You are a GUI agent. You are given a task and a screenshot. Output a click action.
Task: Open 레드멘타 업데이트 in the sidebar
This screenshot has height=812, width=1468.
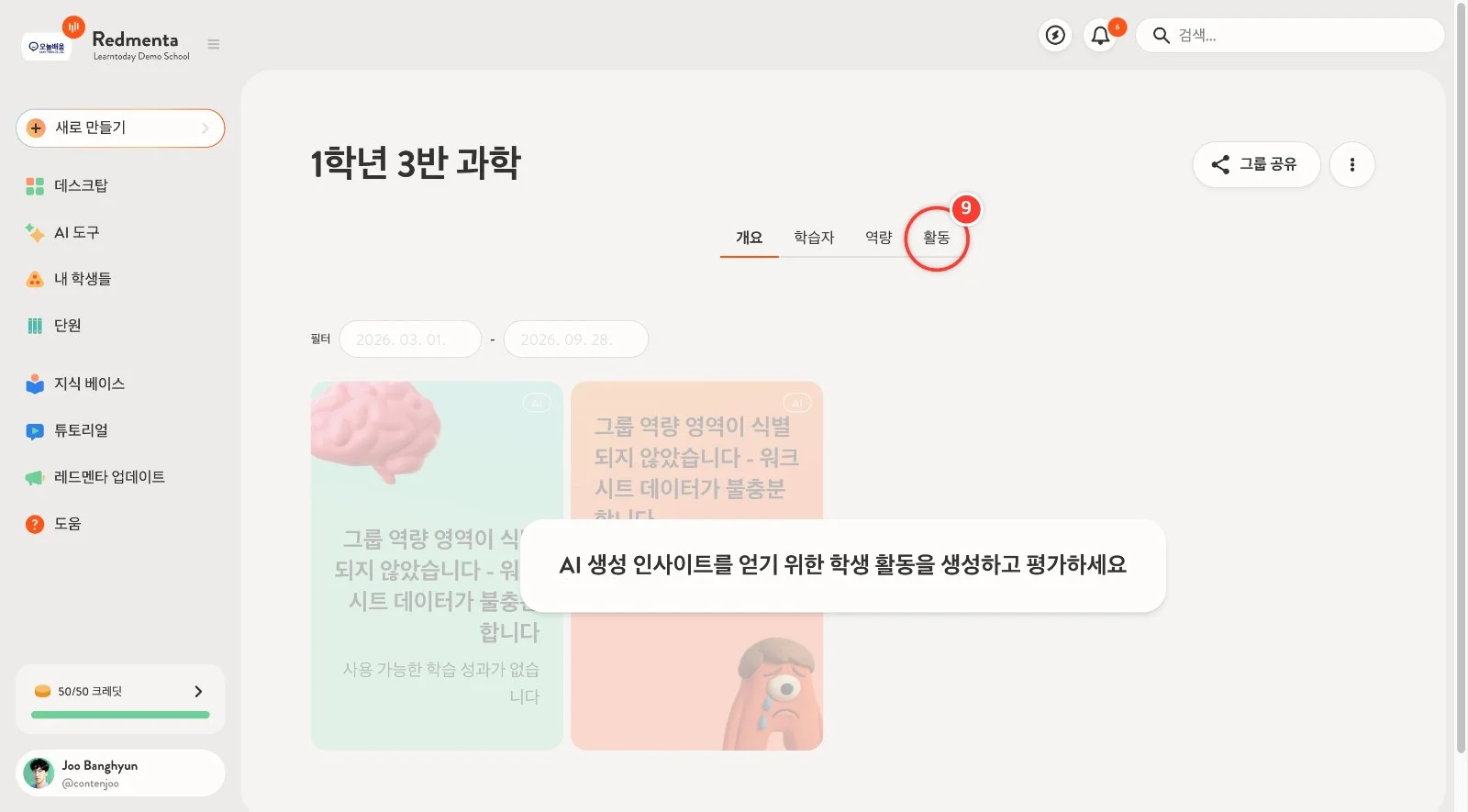coord(95,477)
